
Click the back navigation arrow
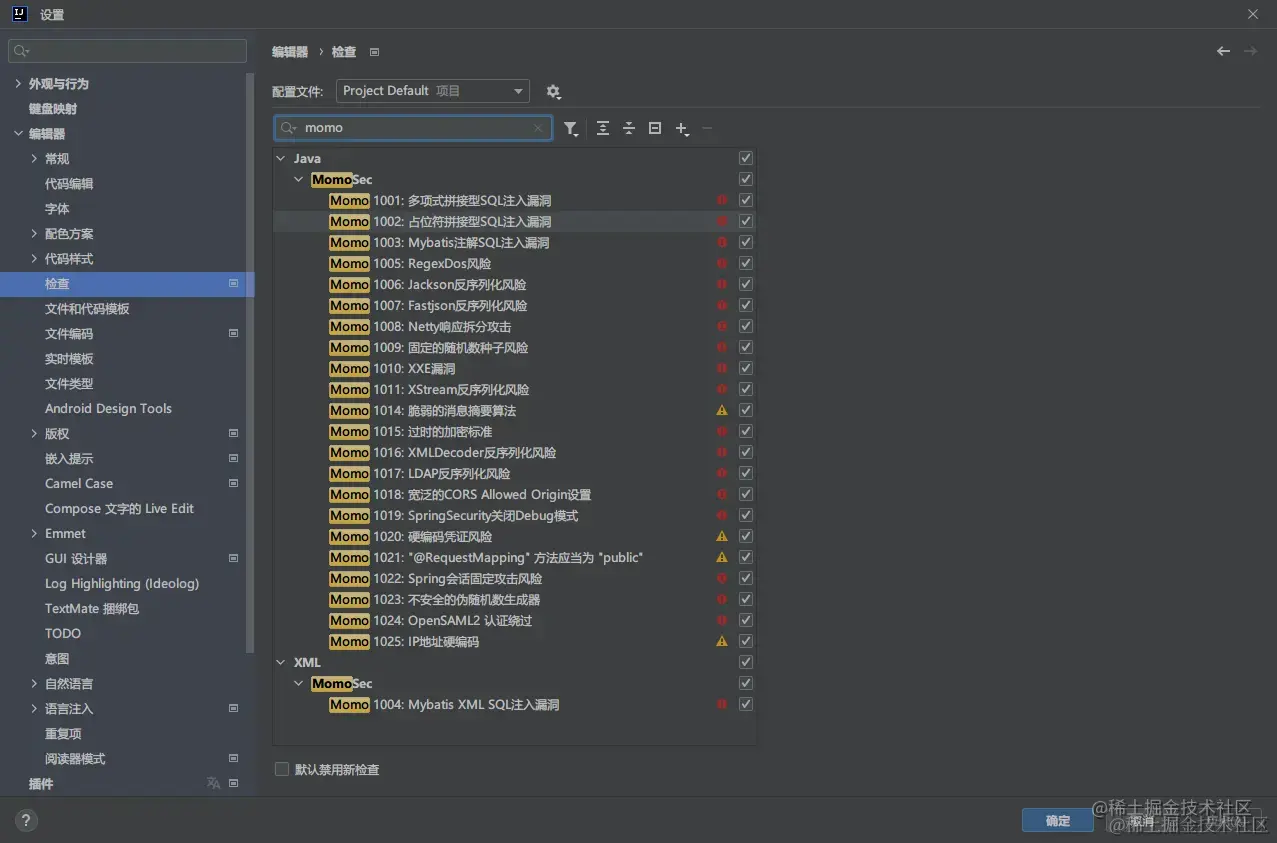[x=1222, y=51]
